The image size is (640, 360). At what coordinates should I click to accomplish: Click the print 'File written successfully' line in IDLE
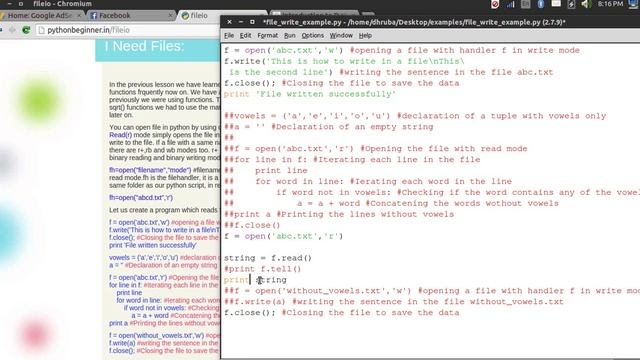(x=310, y=94)
